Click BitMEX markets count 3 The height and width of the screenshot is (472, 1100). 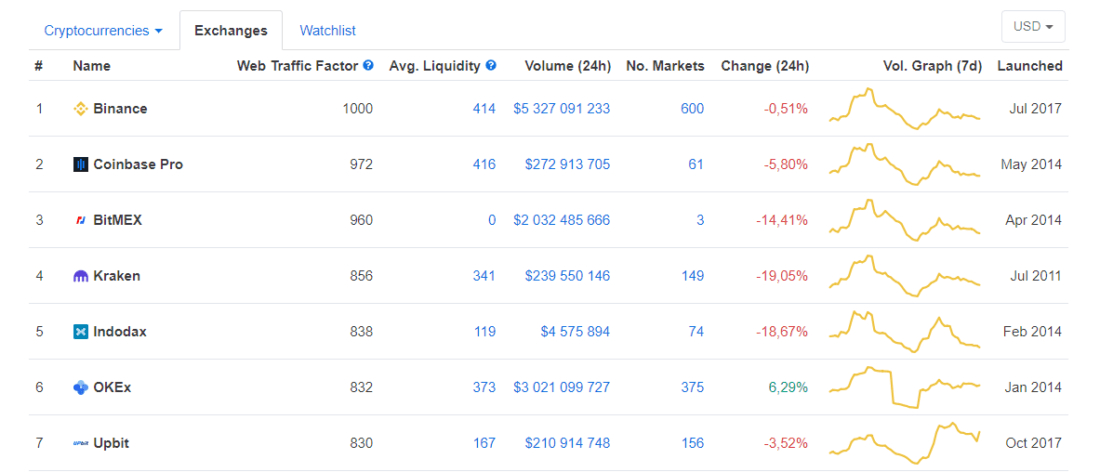point(700,220)
